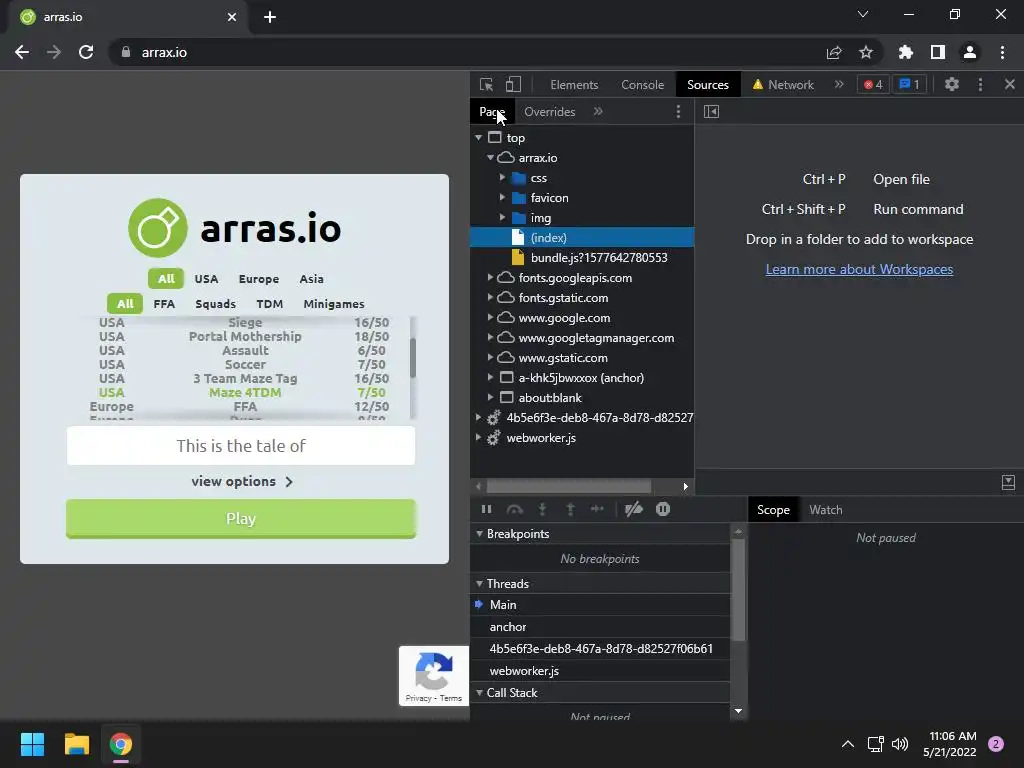1024x768 pixels.
Task: Click the blue issues count badge
Action: pos(909,84)
